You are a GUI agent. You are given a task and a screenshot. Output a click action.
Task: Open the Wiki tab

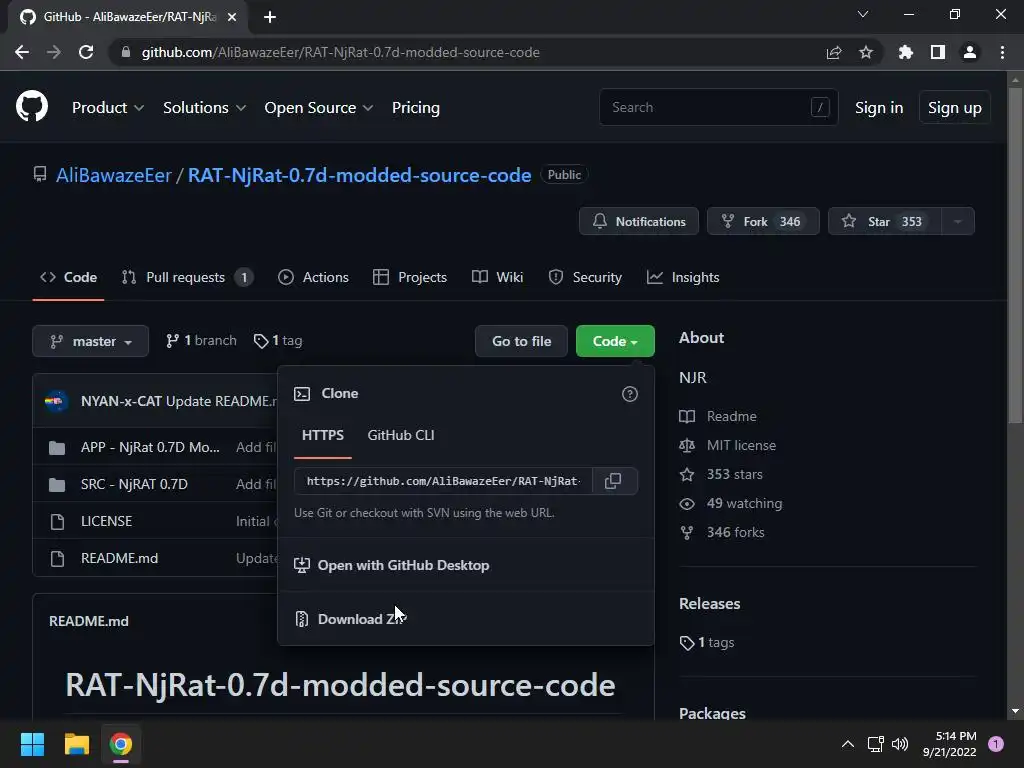tap(498, 278)
